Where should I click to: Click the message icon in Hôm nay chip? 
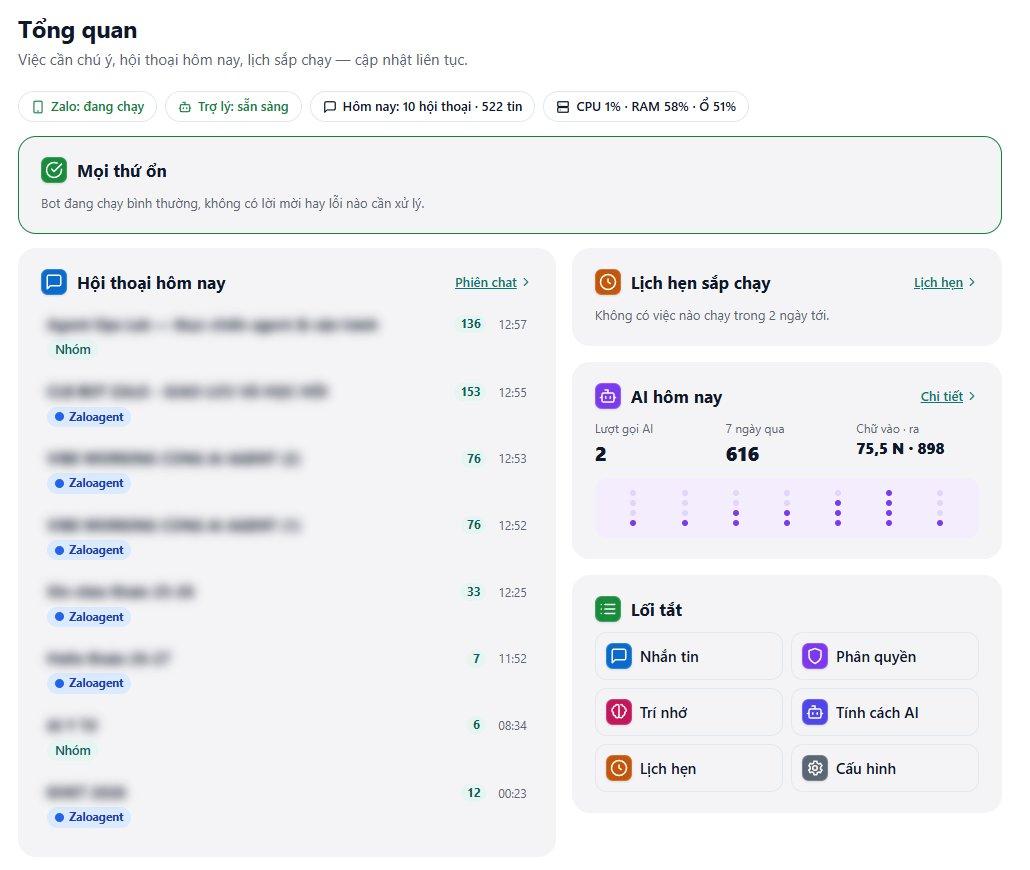click(x=330, y=106)
